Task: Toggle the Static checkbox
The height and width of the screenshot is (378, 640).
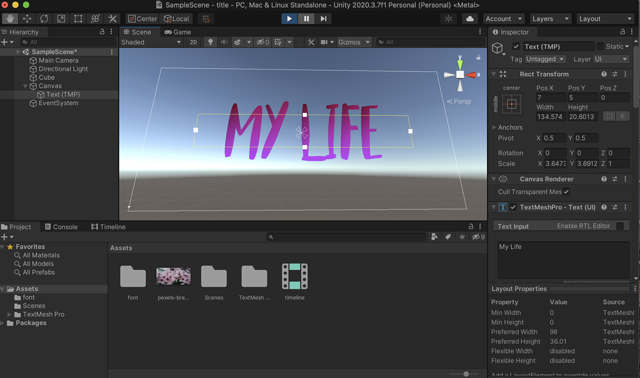Action: click(600, 47)
